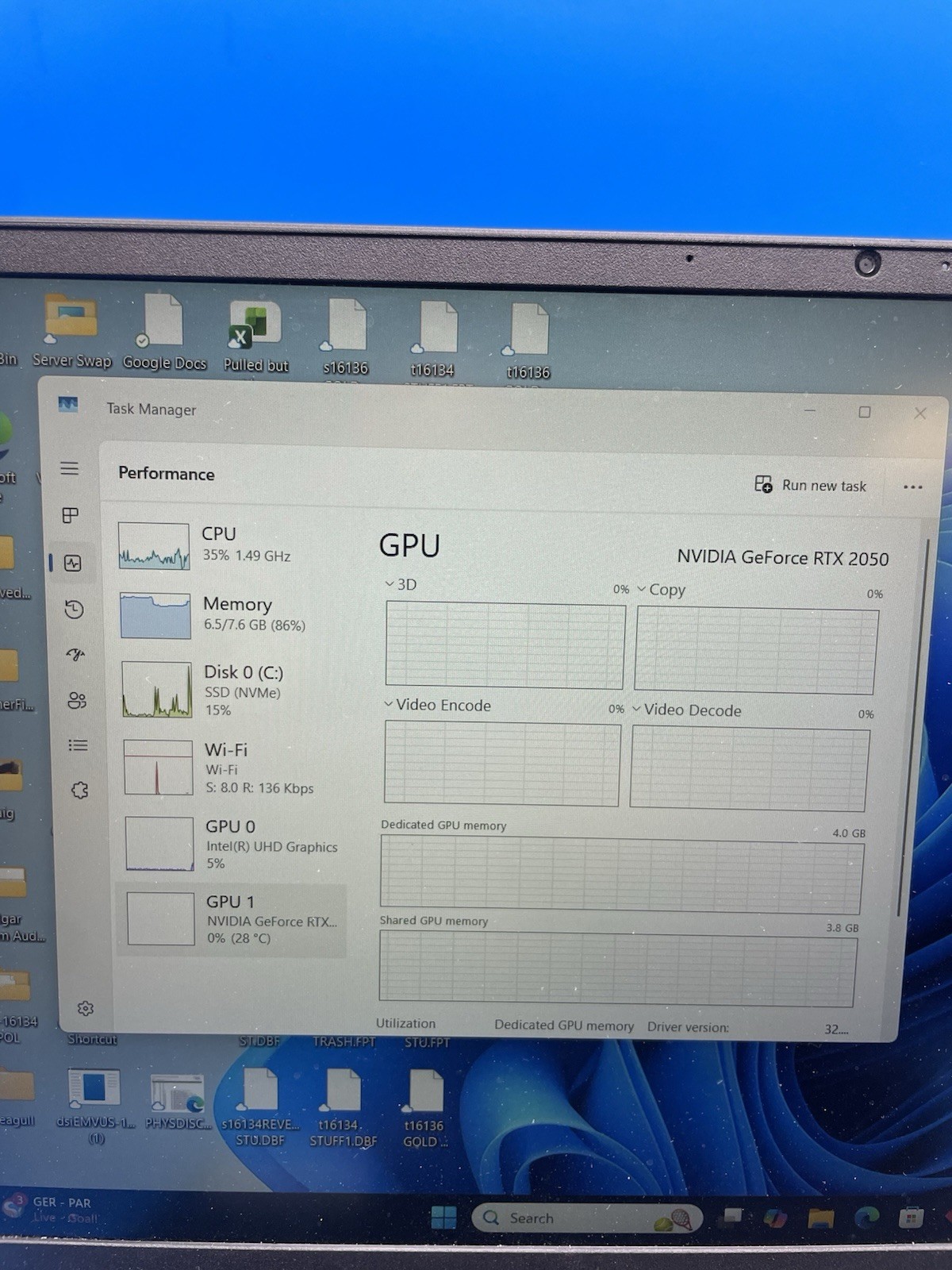The height and width of the screenshot is (1270, 952).
Task: Click the Memory usage mini graph thumbnail
Action: click(155, 615)
